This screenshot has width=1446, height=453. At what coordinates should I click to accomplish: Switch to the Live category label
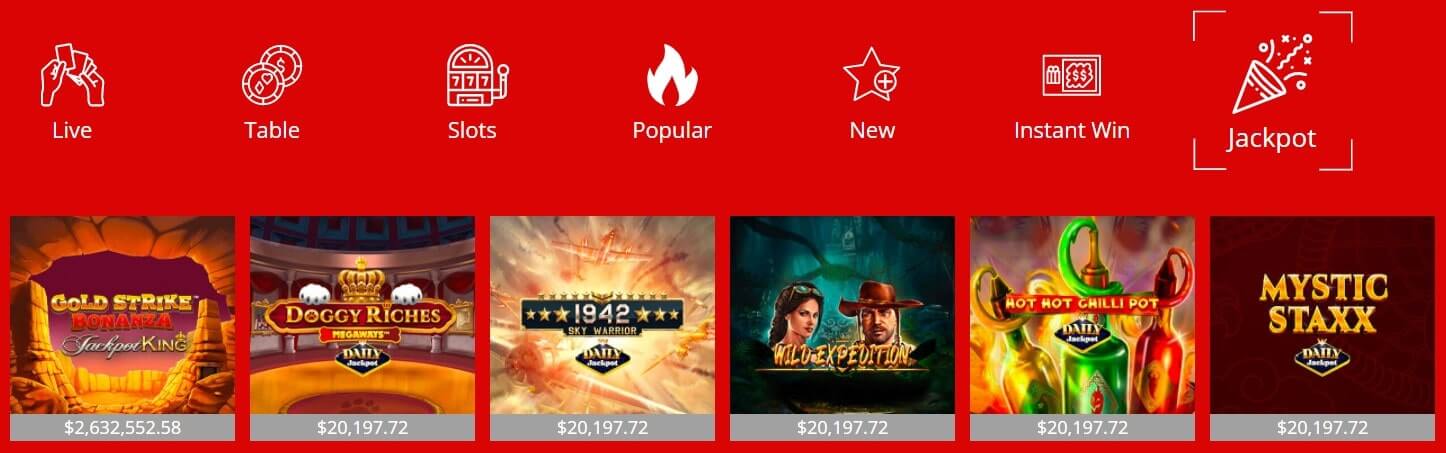72,131
